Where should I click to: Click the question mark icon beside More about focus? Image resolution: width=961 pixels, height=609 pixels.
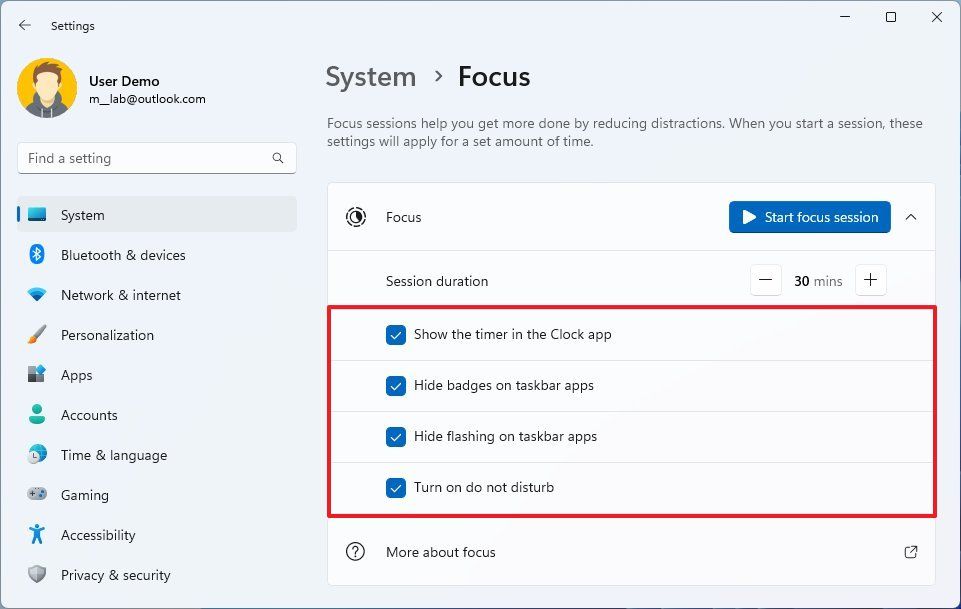point(356,552)
